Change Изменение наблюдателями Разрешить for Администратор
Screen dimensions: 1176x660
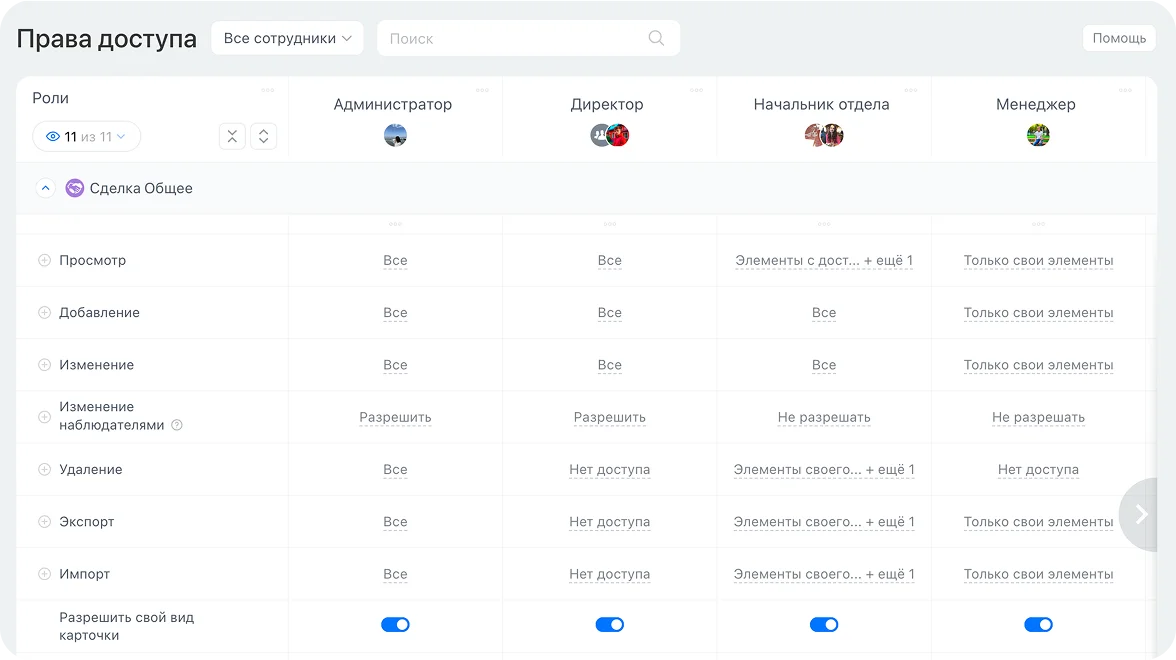tap(395, 418)
